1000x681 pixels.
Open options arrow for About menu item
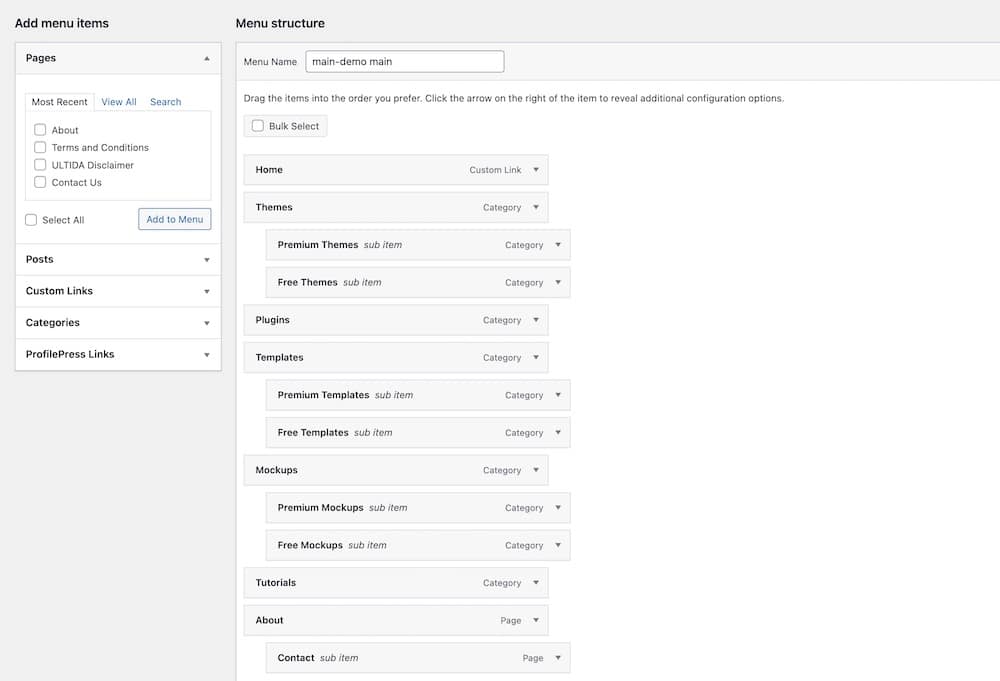[x=536, y=620]
